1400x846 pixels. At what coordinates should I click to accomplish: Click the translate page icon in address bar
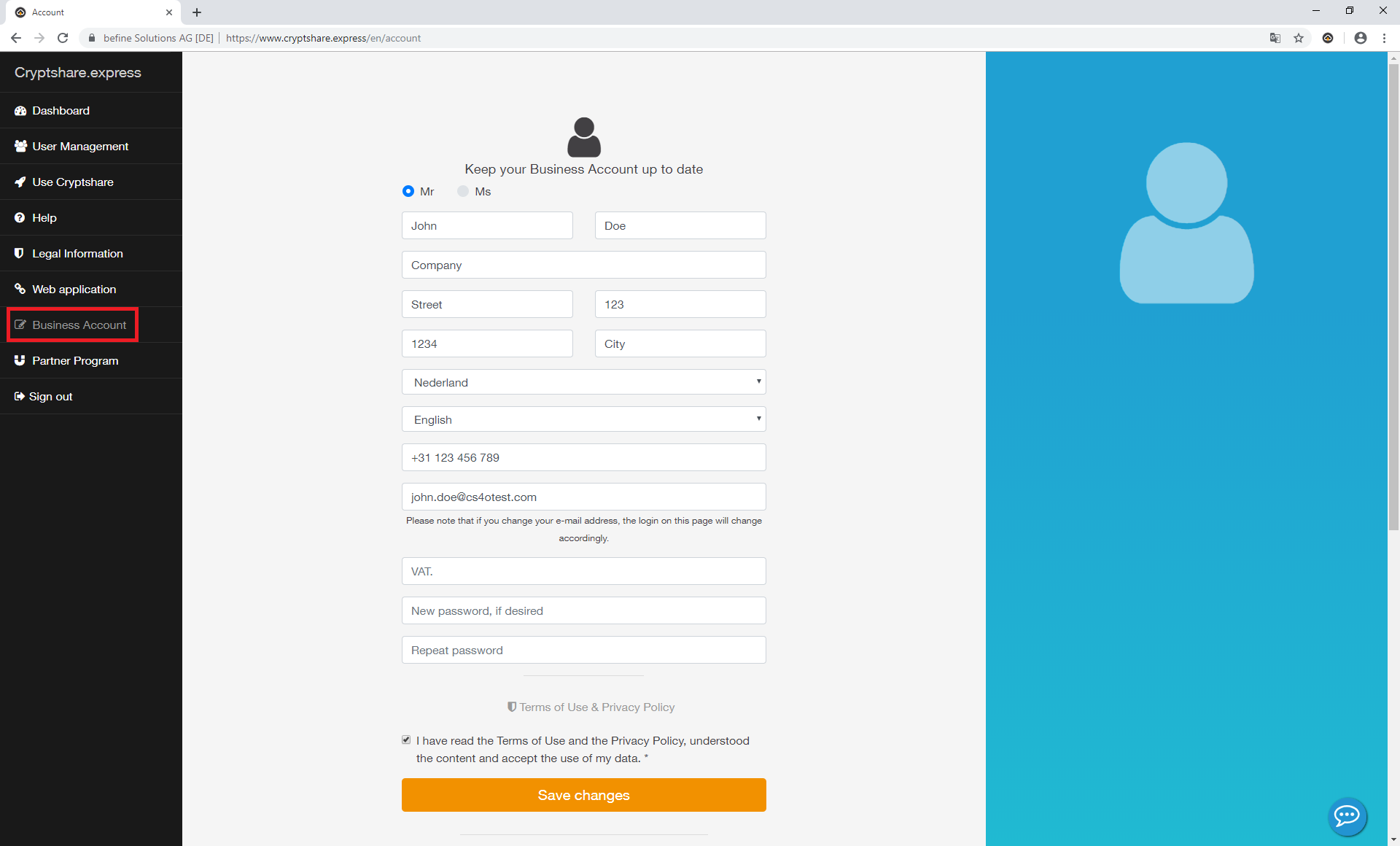point(1275,38)
